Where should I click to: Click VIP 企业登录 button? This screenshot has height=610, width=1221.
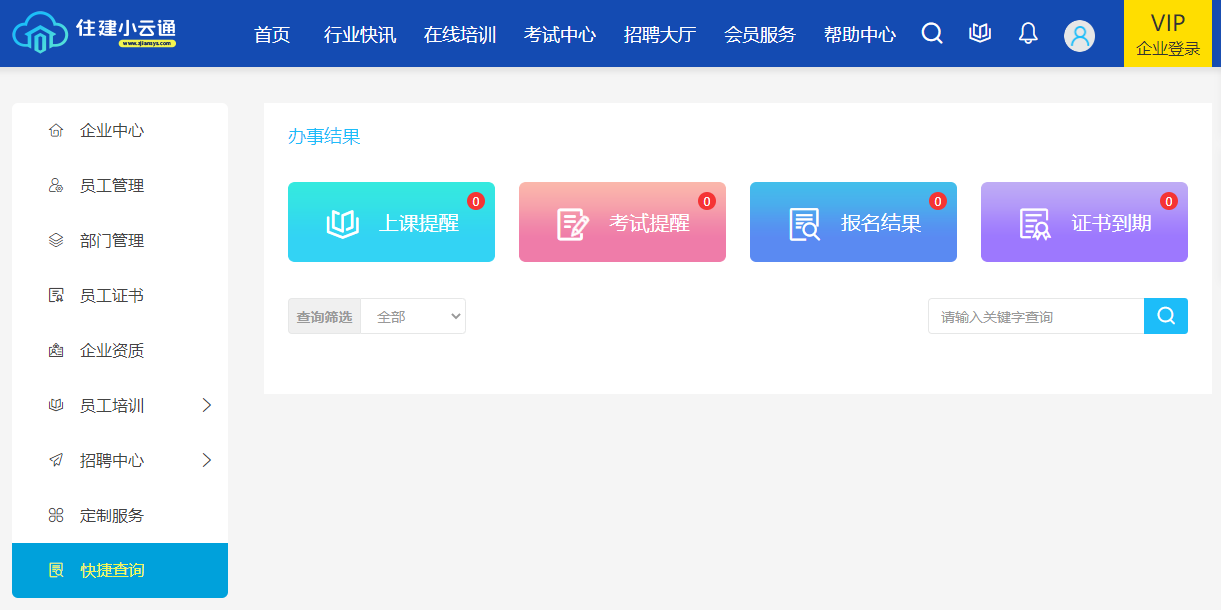pyautogui.click(x=1168, y=34)
